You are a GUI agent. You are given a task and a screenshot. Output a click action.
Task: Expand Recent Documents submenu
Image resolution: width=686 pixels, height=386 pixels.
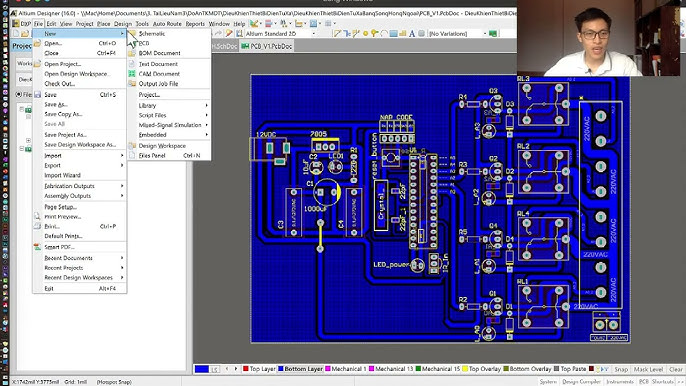(x=122, y=258)
